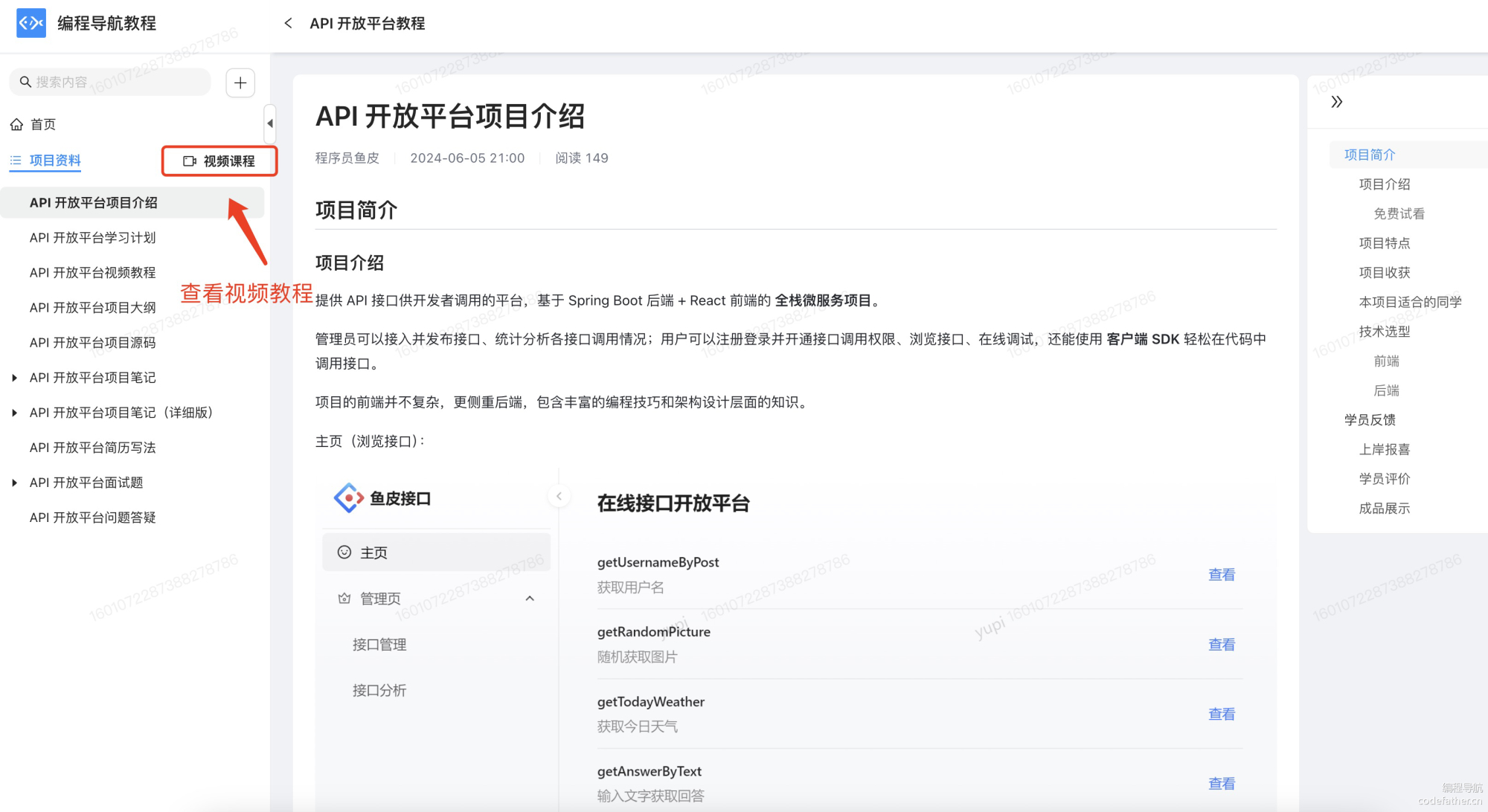
Task: Click the plus button next to search
Action: tap(240, 83)
